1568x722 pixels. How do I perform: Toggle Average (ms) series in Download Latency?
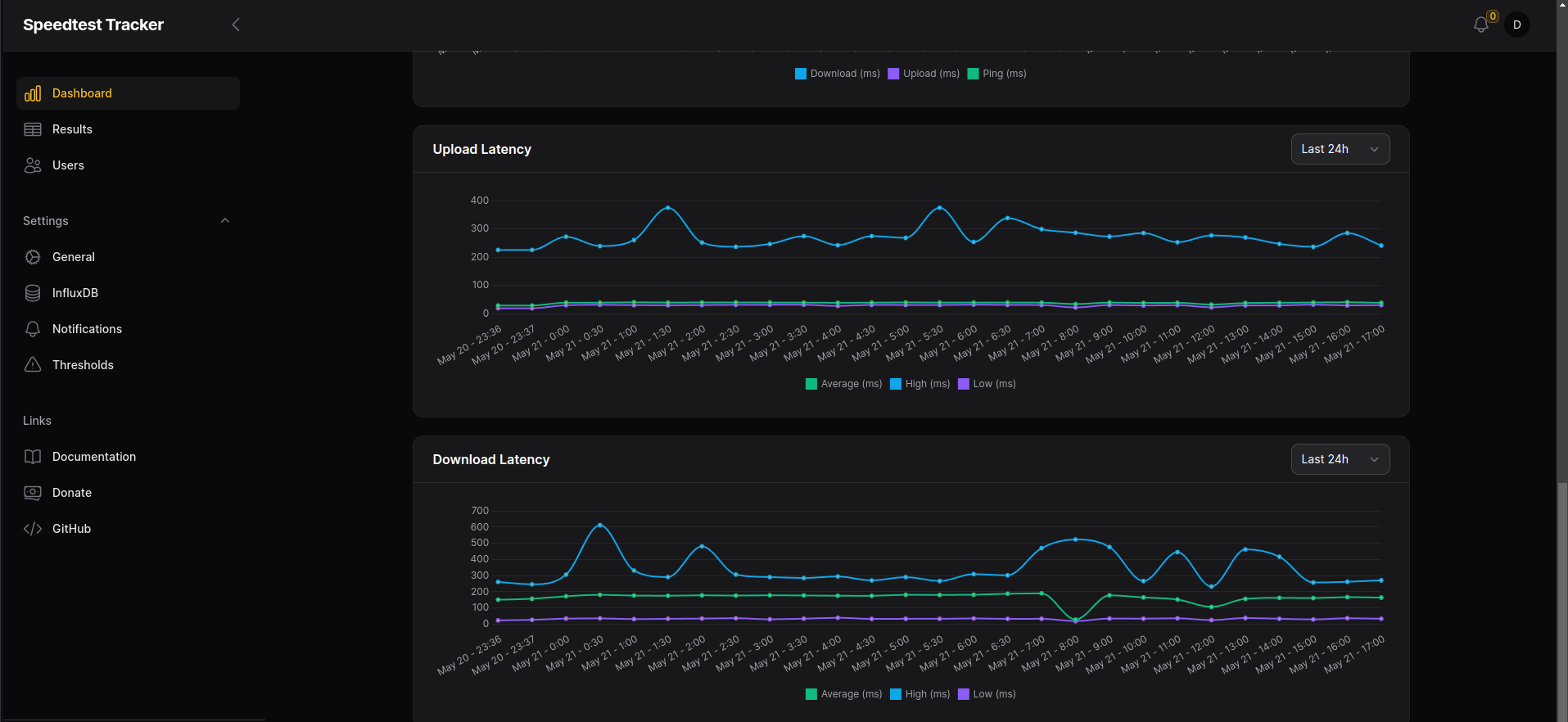pos(843,694)
